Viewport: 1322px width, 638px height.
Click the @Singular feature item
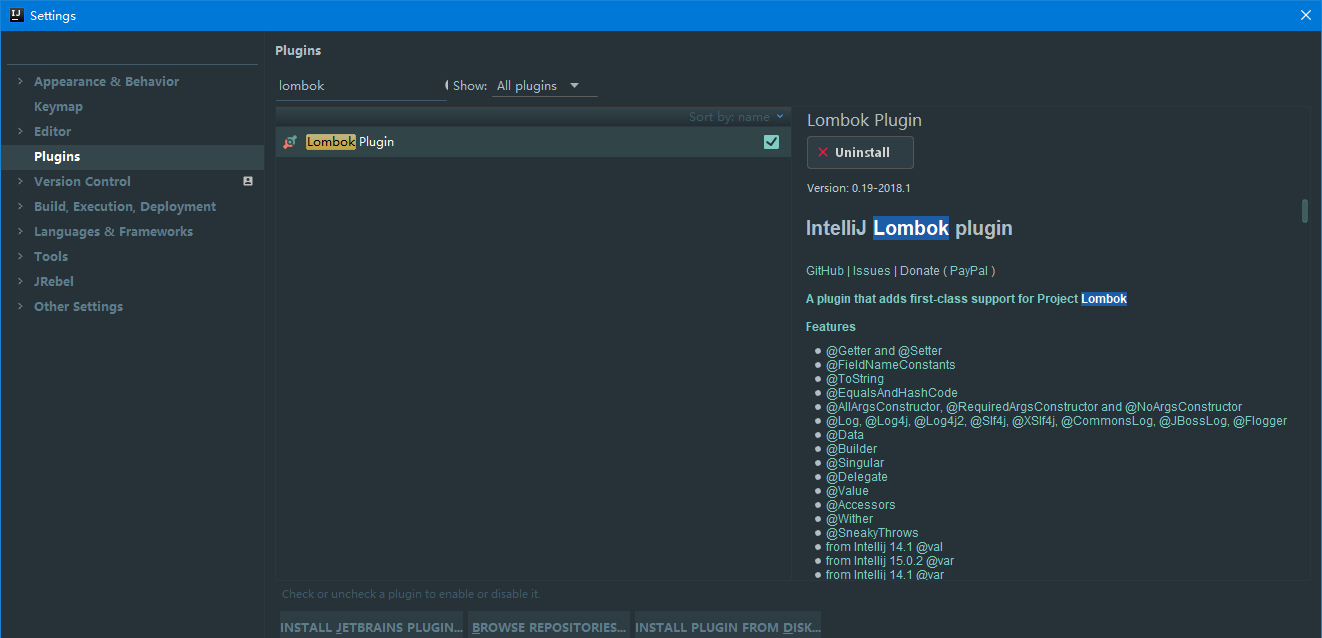(x=855, y=463)
